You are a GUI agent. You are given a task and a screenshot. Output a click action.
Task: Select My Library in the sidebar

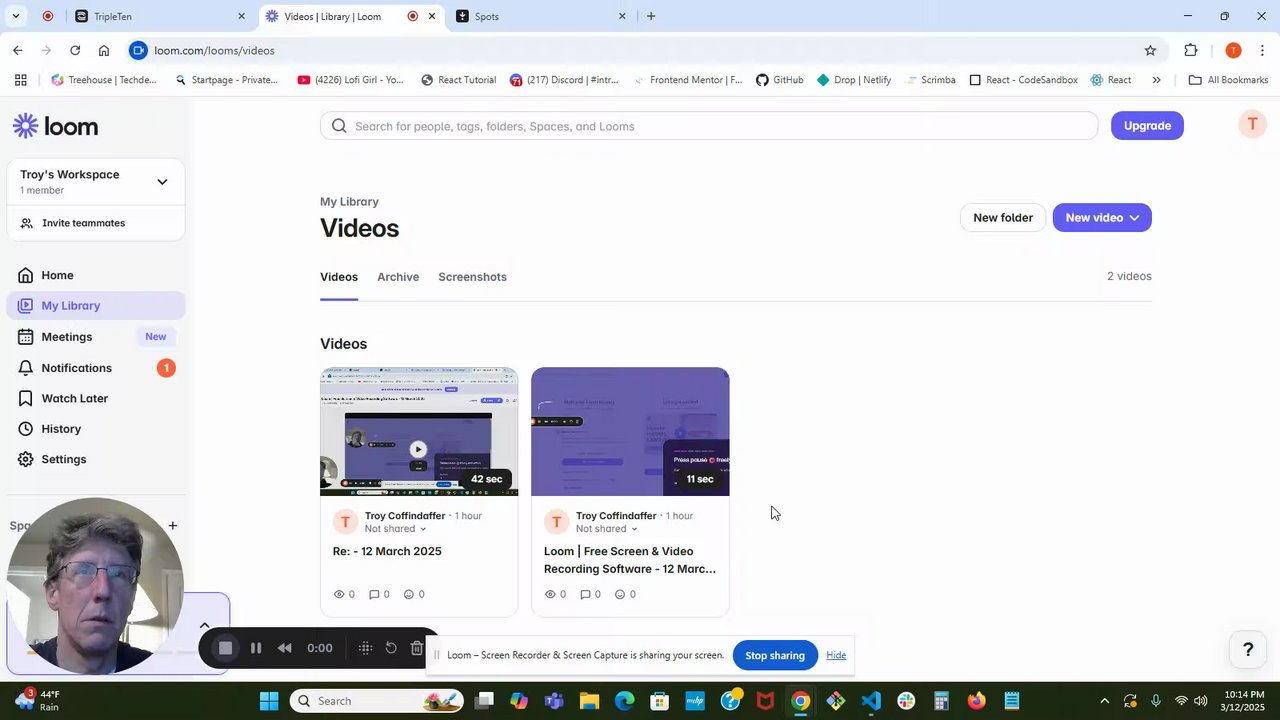[x=96, y=306]
